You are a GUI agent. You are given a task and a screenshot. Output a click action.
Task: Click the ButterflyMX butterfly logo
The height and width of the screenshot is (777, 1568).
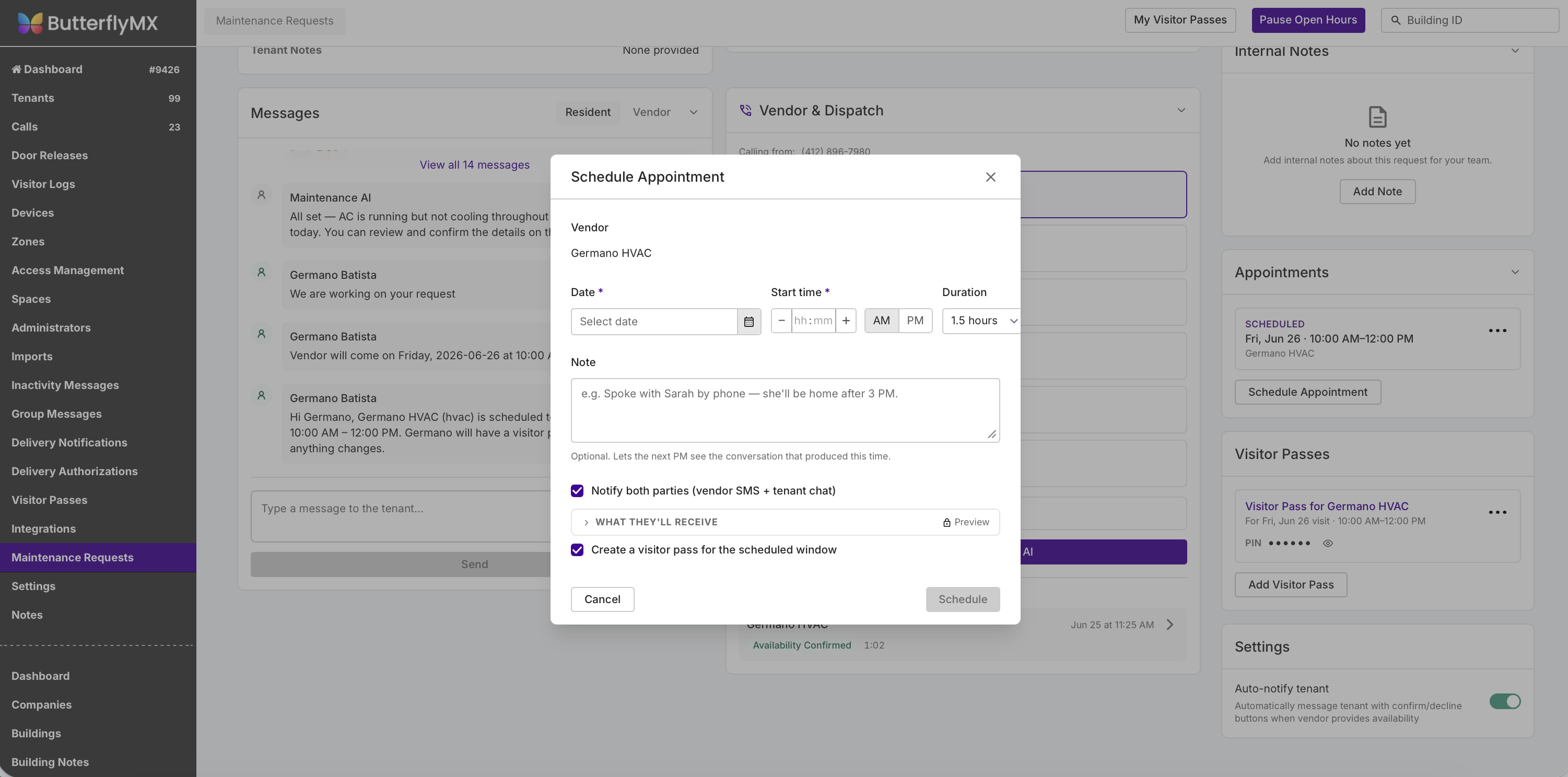(x=30, y=22)
